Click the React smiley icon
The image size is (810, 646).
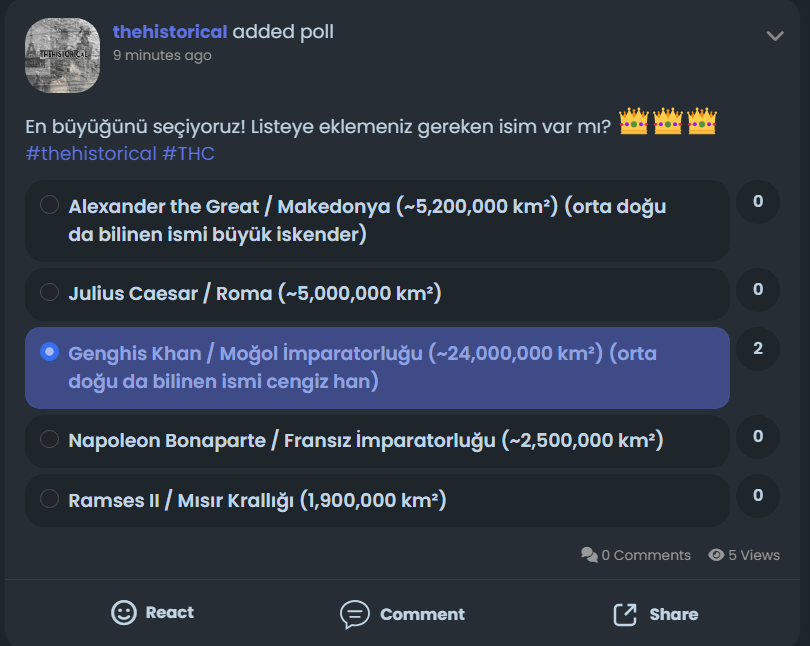pyautogui.click(x=124, y=613)
